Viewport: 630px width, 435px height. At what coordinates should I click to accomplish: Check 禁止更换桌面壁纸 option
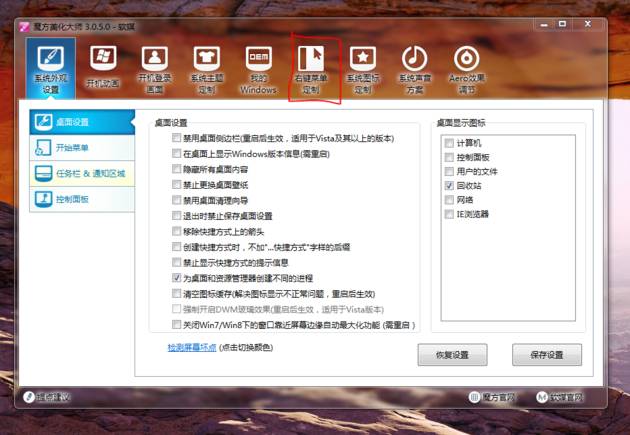176,184
